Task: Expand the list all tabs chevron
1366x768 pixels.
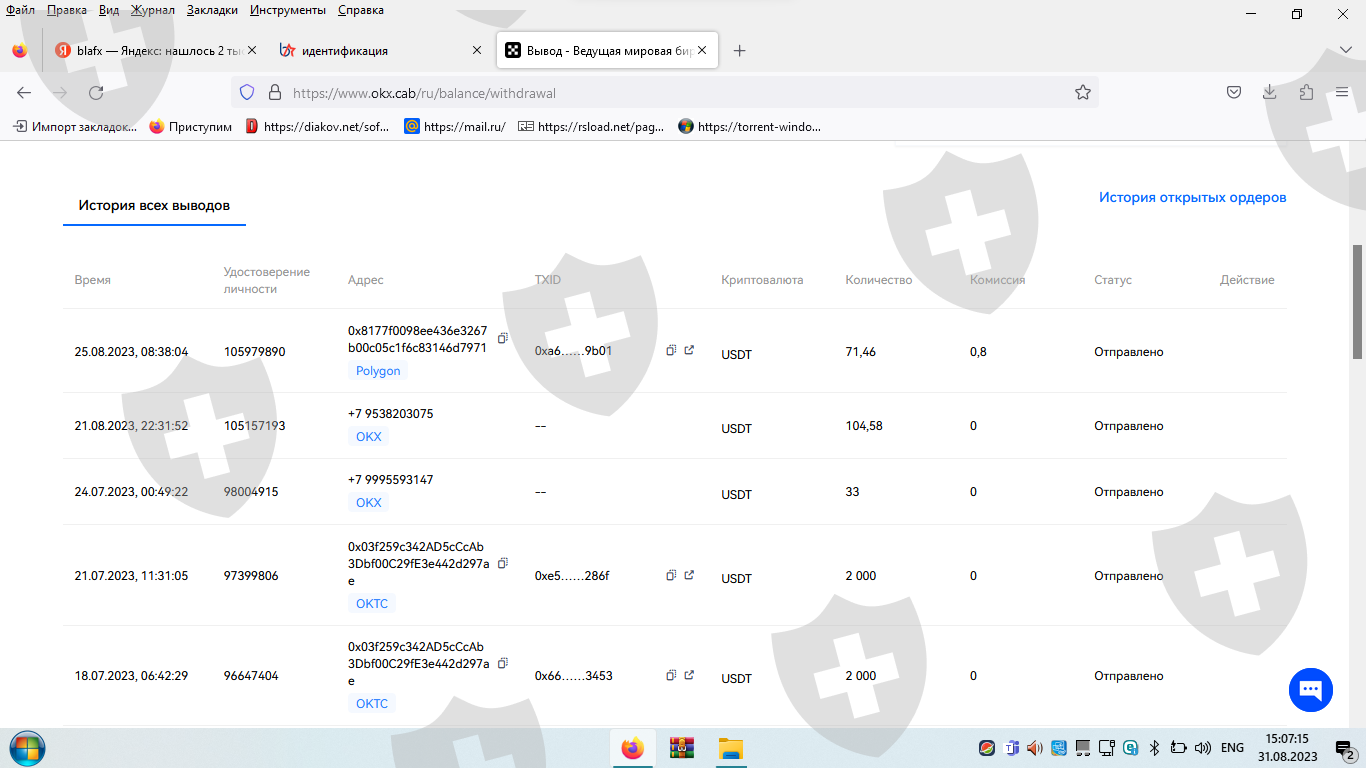Action: click(x=1345, y=50)
